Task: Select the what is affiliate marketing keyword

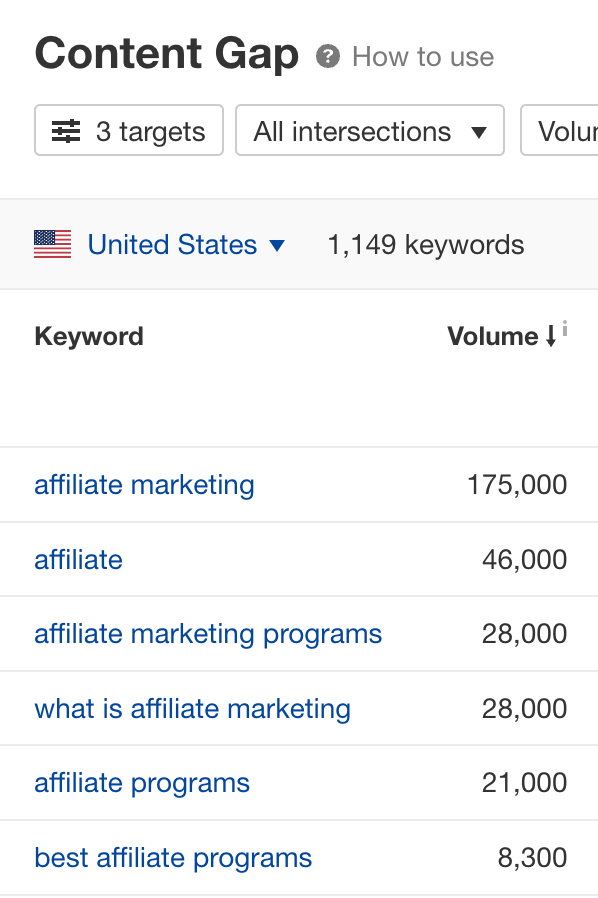Action: point(192,708)
